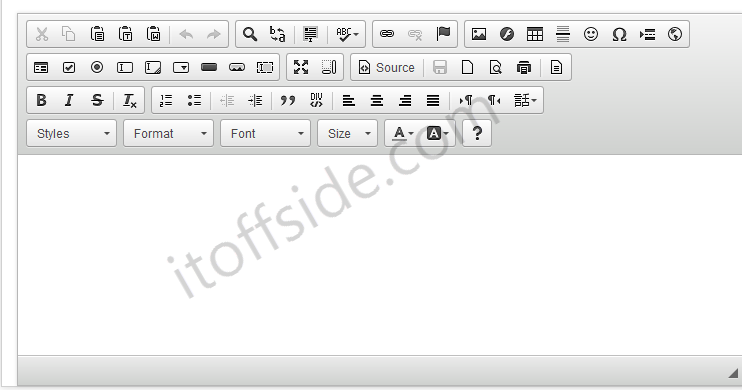Toggle Bold formatting
The width and height of the screenshot is (742, 390).
(x=41, y=100)
